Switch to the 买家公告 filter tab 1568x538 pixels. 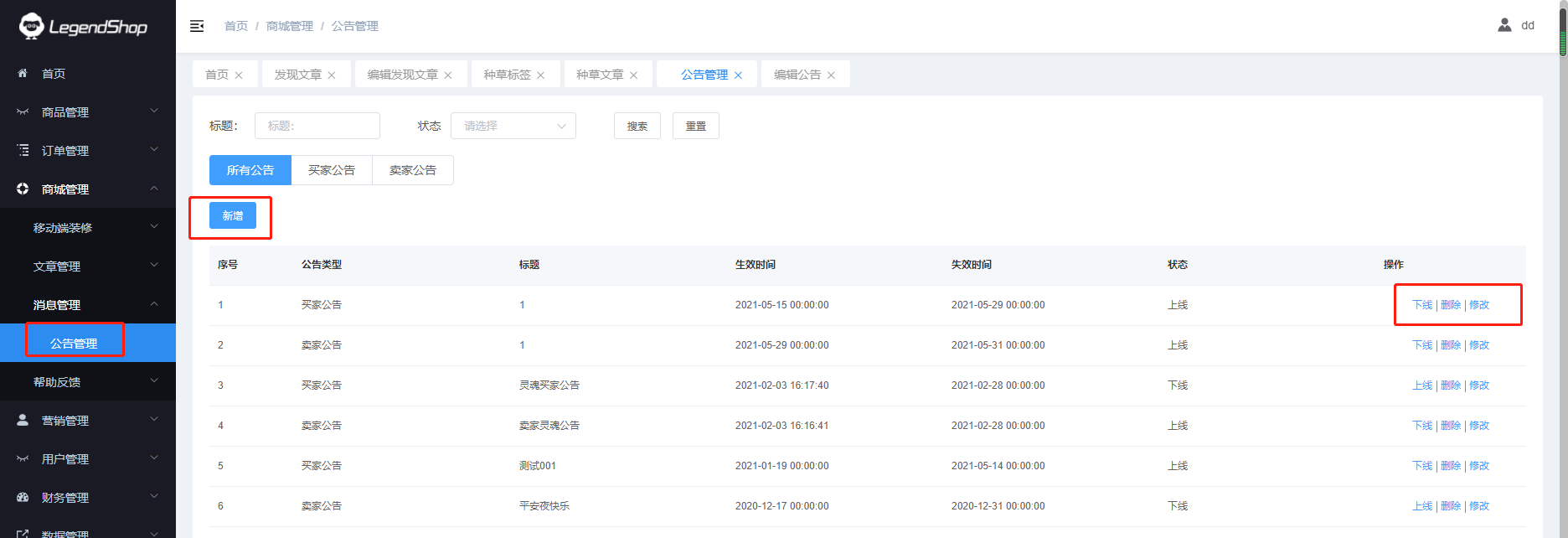point(332,170)
